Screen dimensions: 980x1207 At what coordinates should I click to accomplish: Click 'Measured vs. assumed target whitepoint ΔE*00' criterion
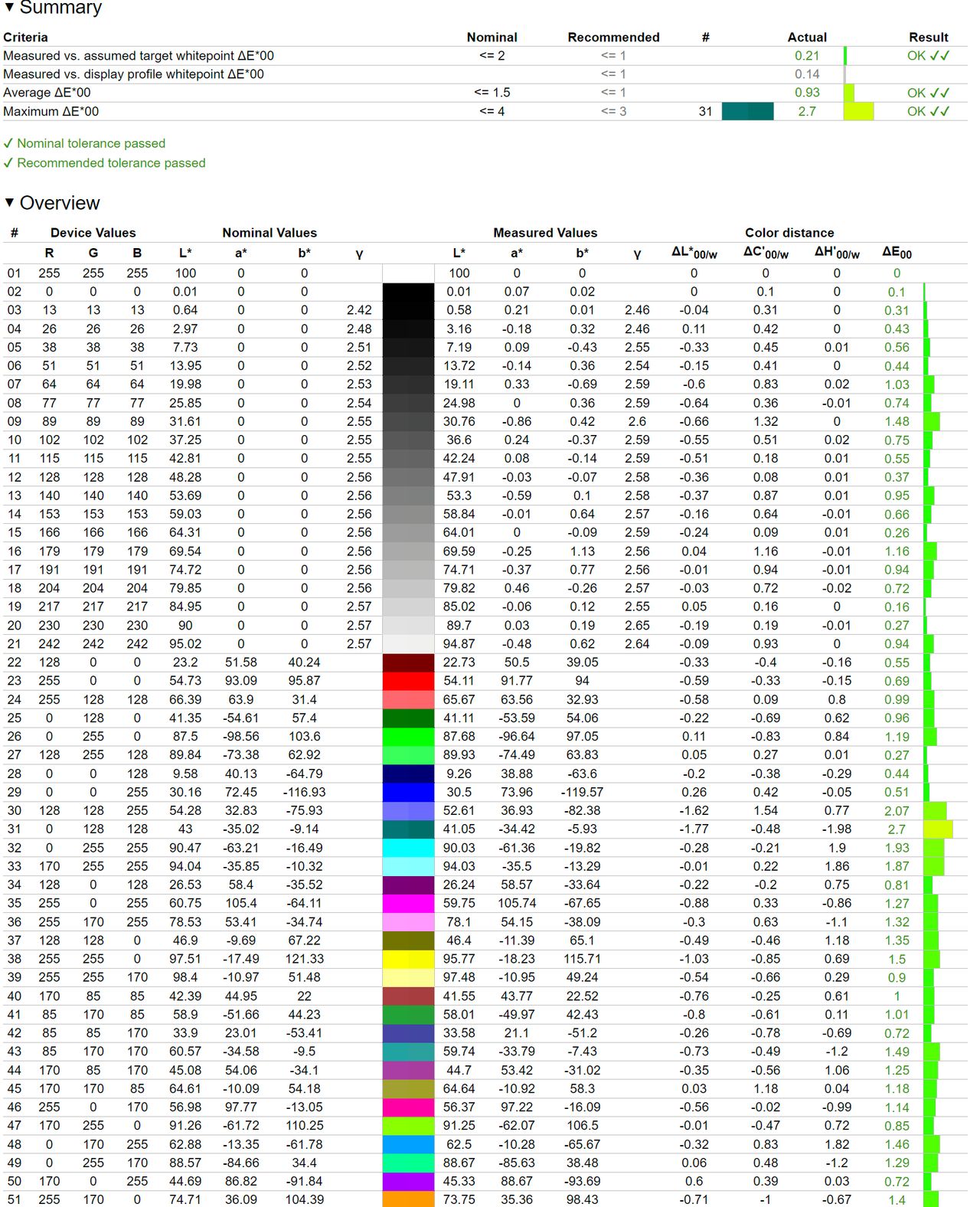pos(139,56)
